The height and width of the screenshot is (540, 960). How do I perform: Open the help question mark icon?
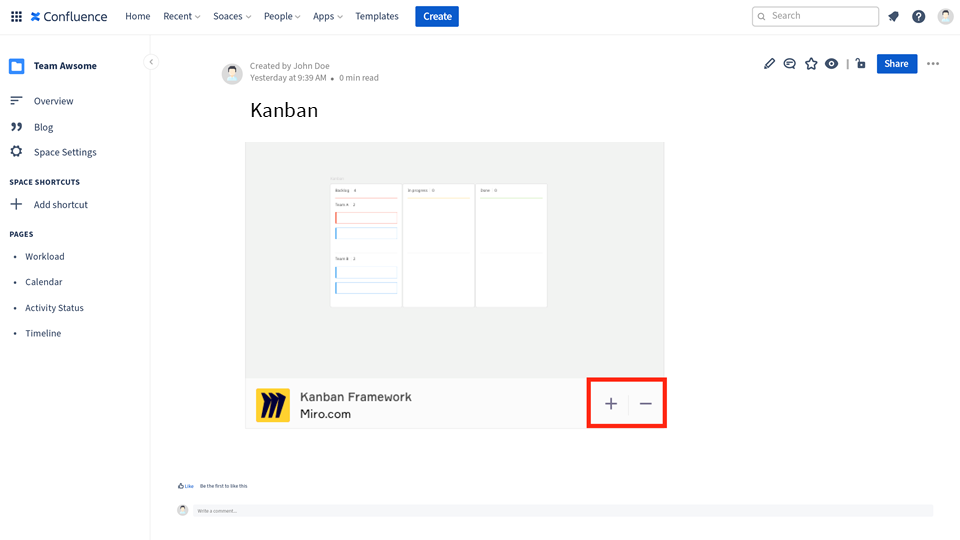click(918, 17)
